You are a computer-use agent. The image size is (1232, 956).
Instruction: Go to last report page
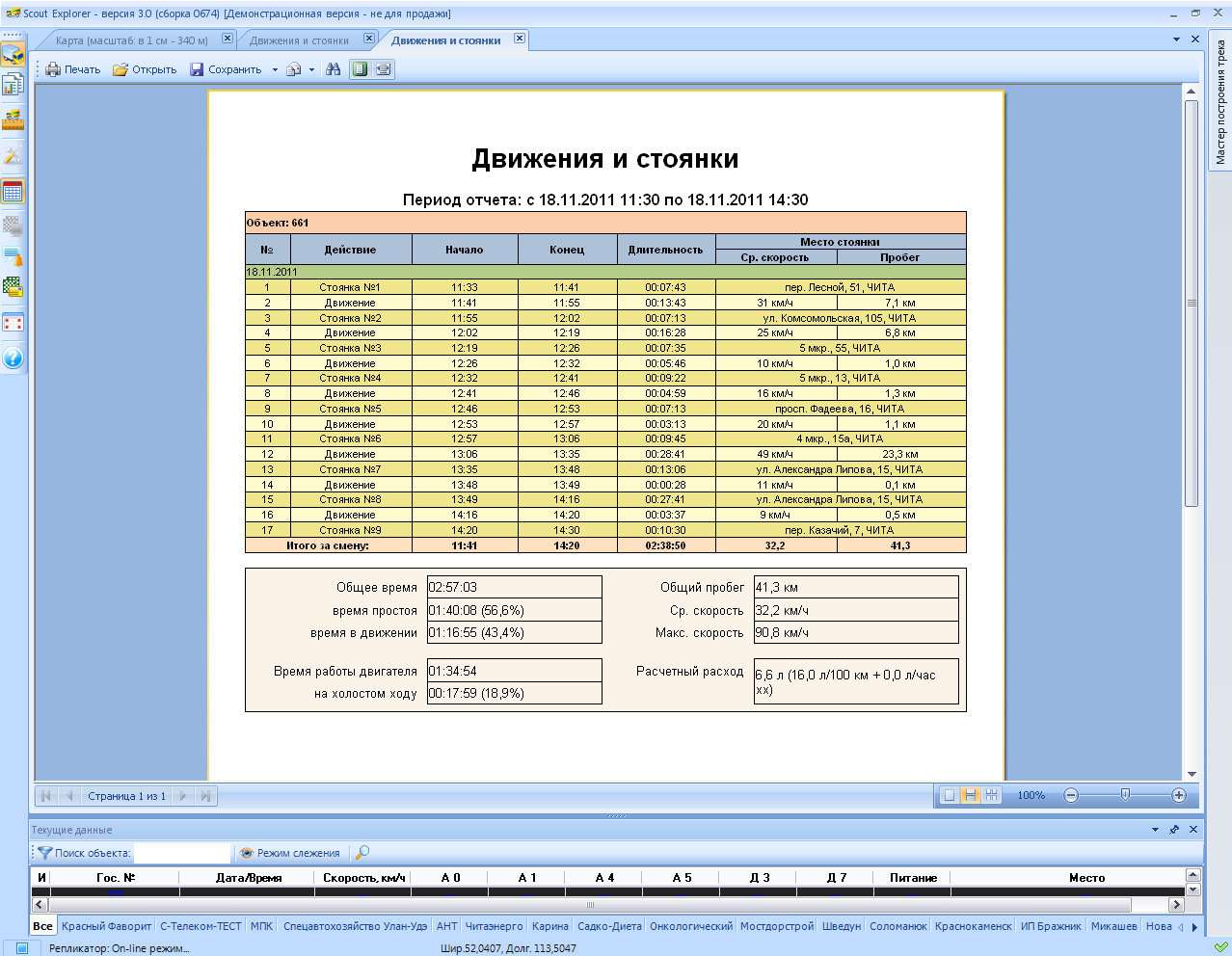click(x=205, y=796)
